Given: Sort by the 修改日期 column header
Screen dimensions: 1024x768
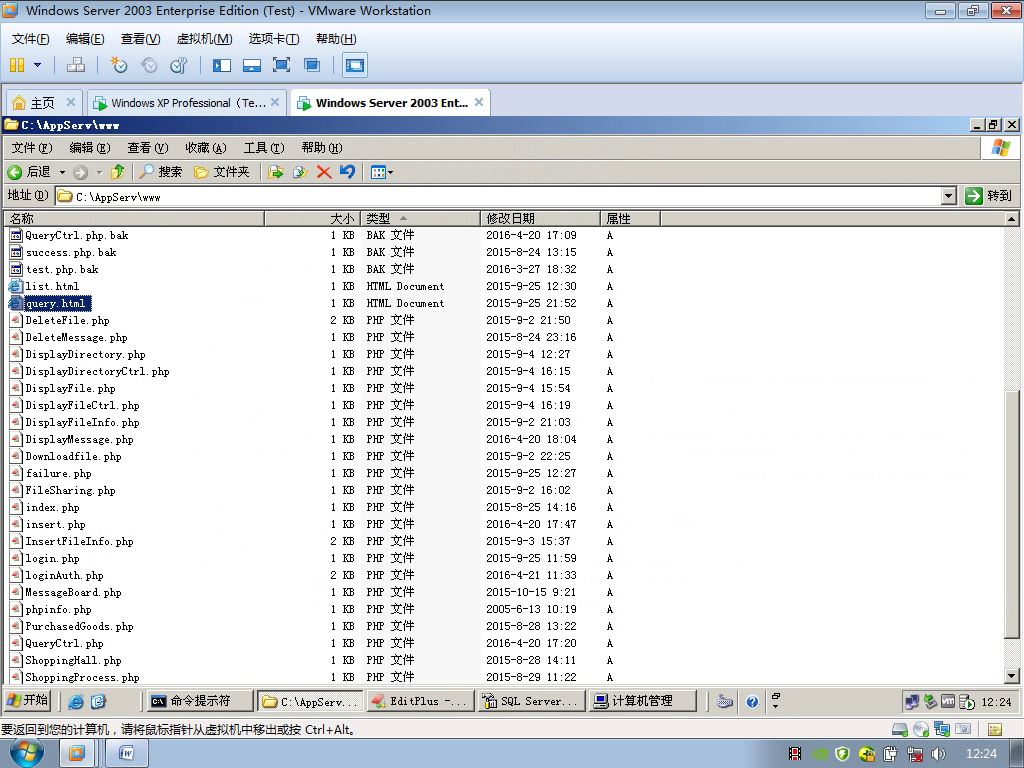Looking at the screenshot, I should click(540, 218).
